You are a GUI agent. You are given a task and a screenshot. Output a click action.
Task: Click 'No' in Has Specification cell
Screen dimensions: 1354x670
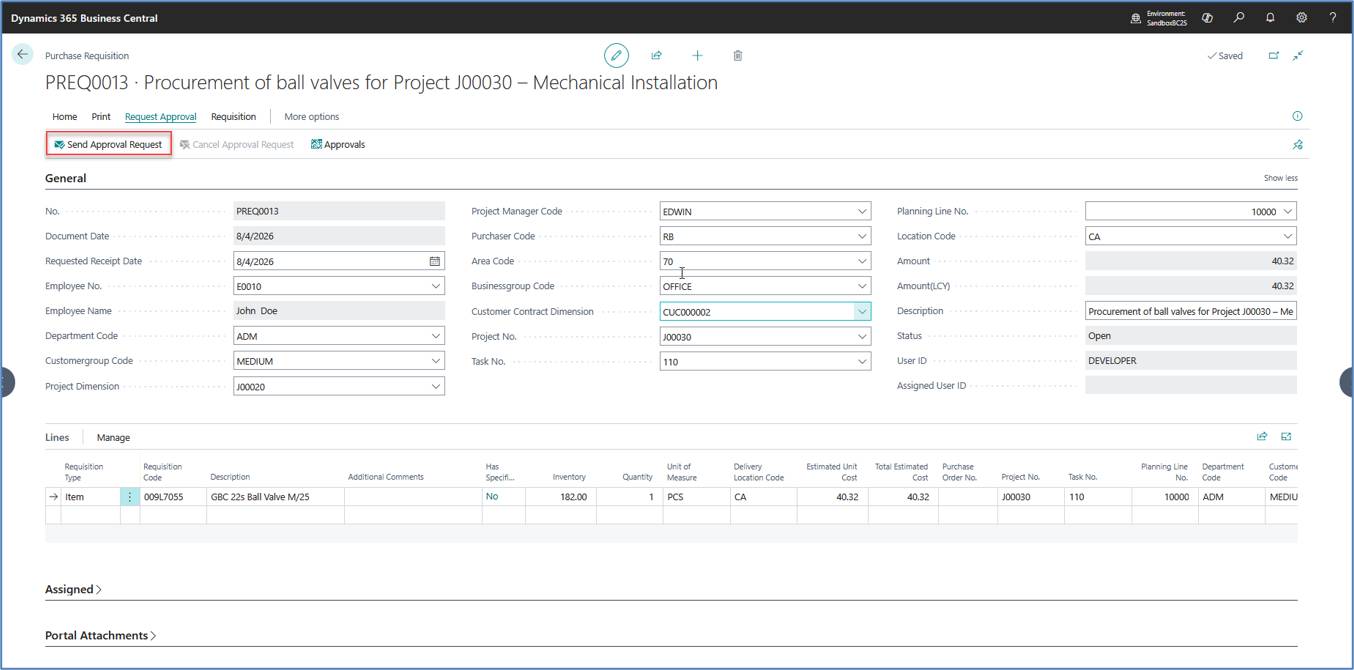tap(491, 496)
